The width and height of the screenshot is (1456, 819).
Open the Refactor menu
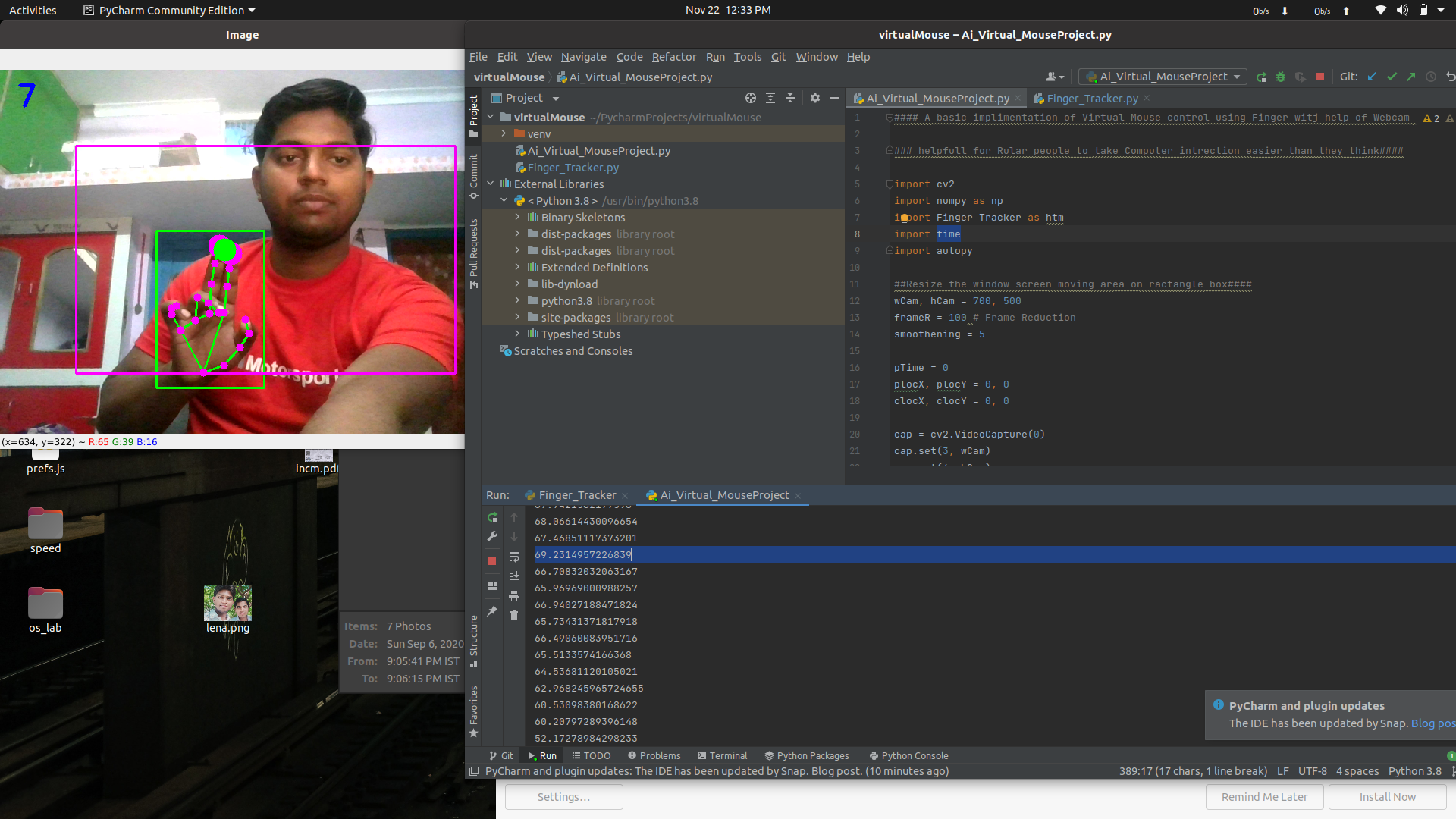(673, 57)
